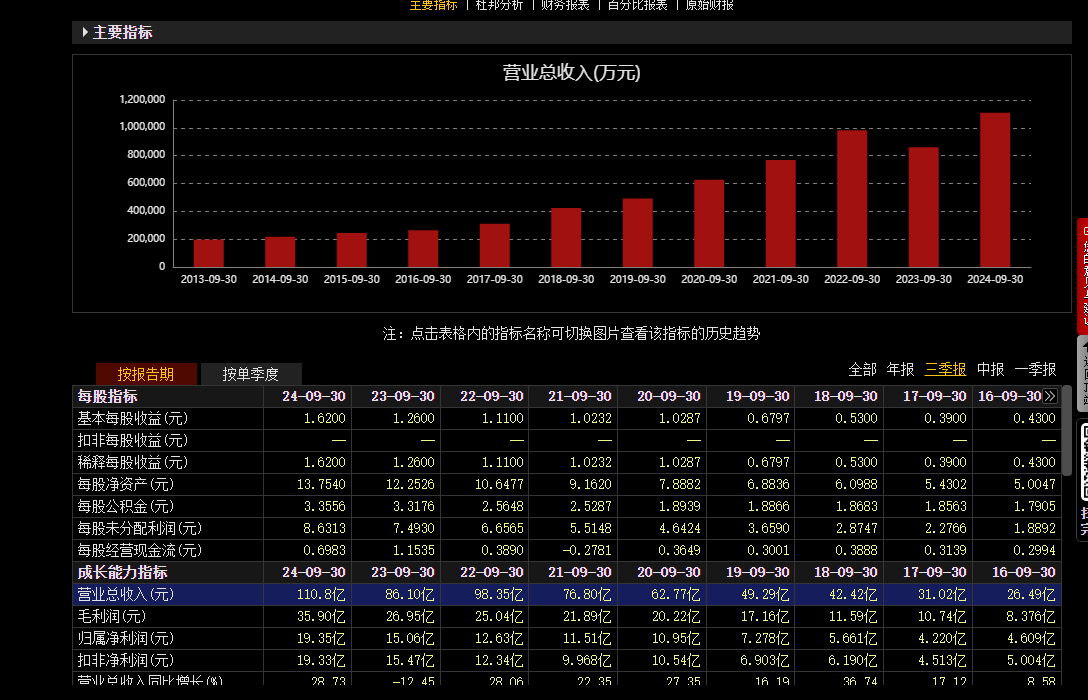Click the 毛利润(元) indicator name

pos(112,616)
